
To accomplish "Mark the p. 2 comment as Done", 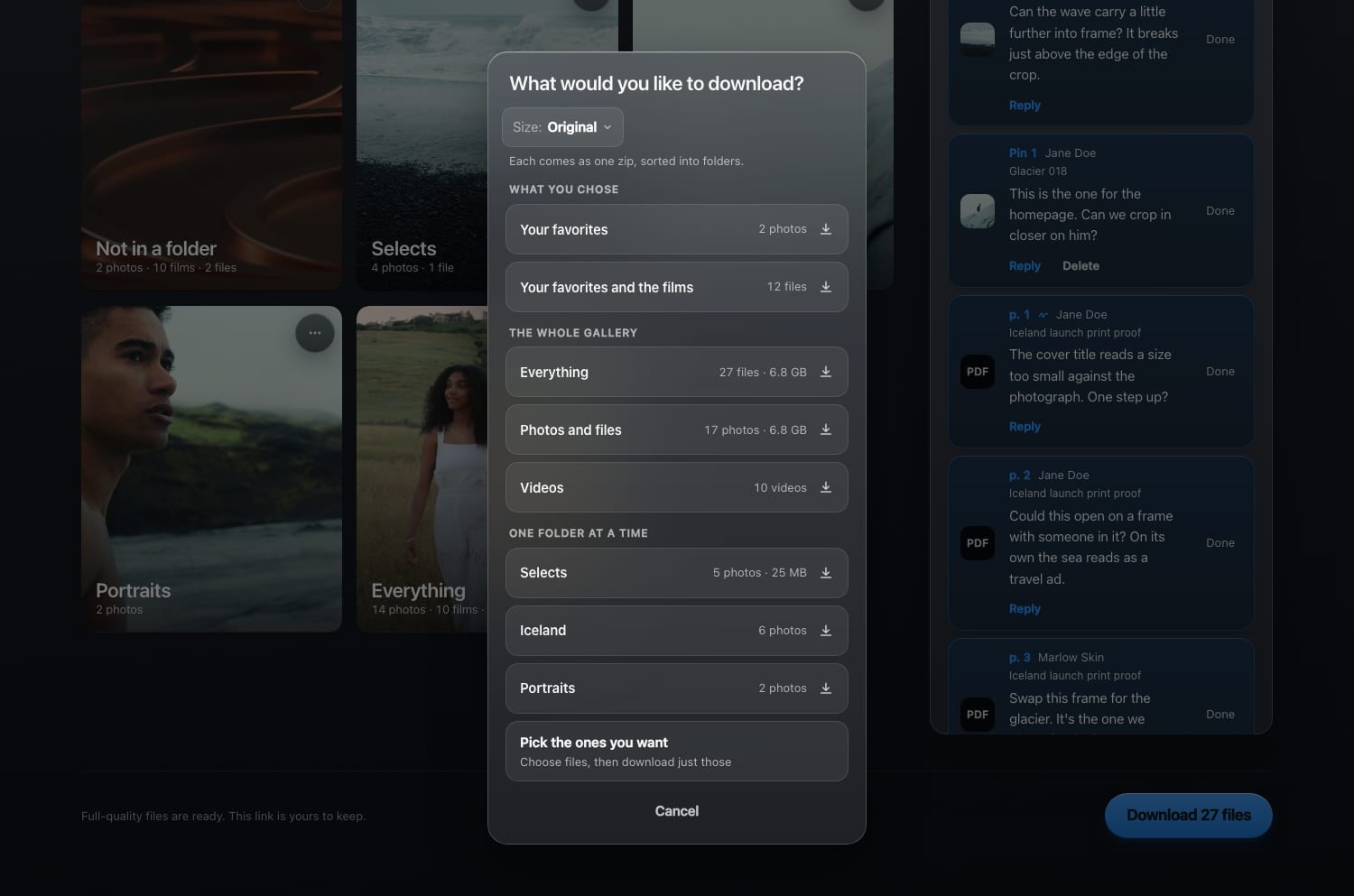I will (1220, 543).
